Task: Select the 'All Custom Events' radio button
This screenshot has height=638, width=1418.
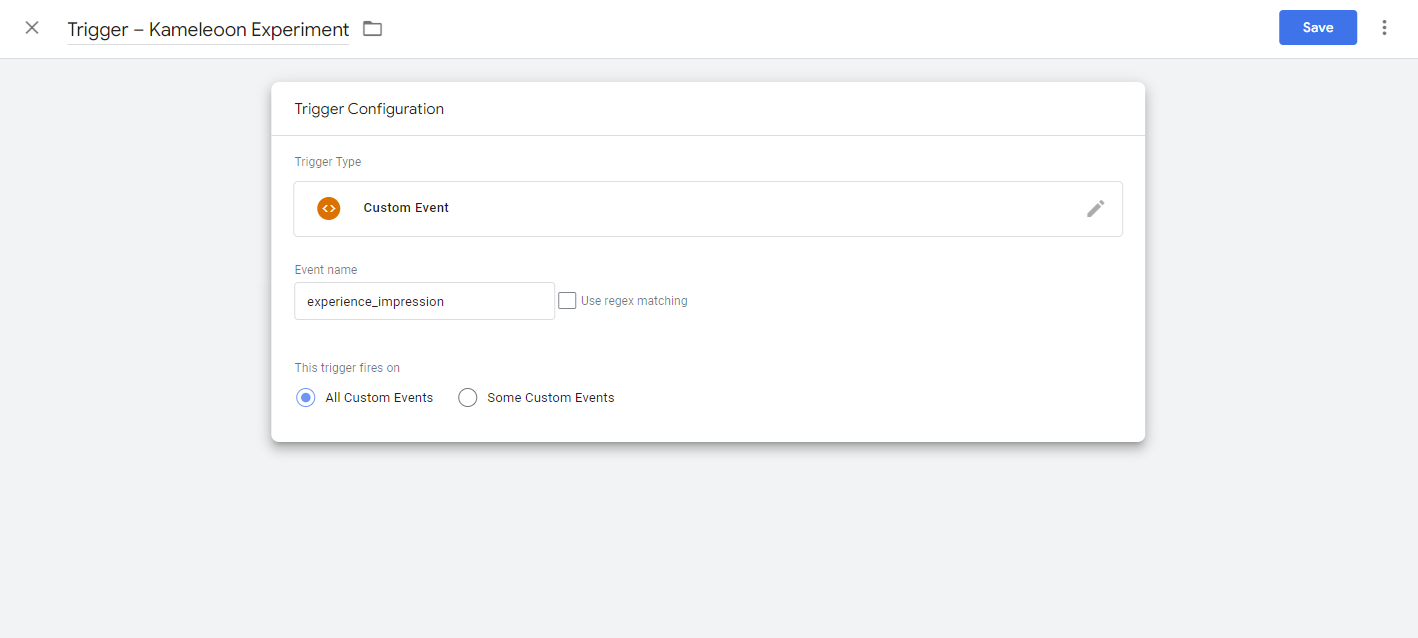Action: point(306,398)
